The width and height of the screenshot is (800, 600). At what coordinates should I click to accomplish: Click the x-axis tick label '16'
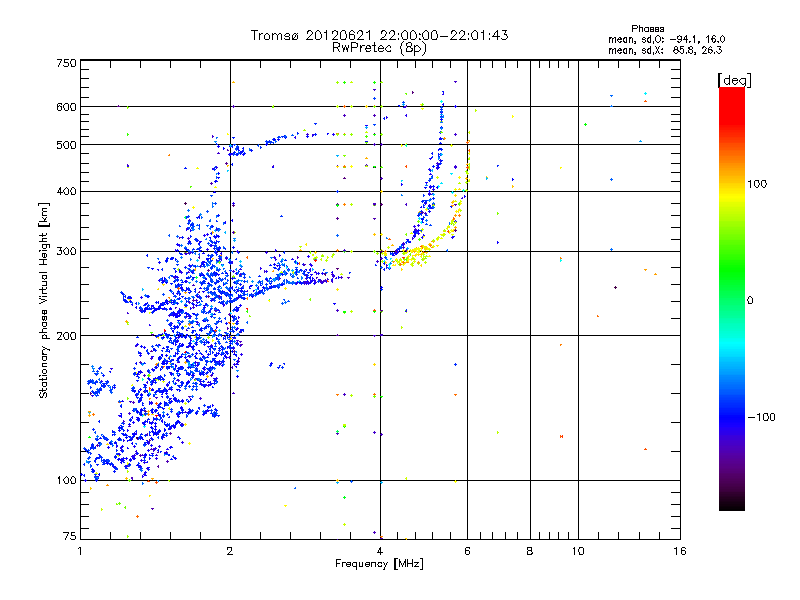click(680, 551)
